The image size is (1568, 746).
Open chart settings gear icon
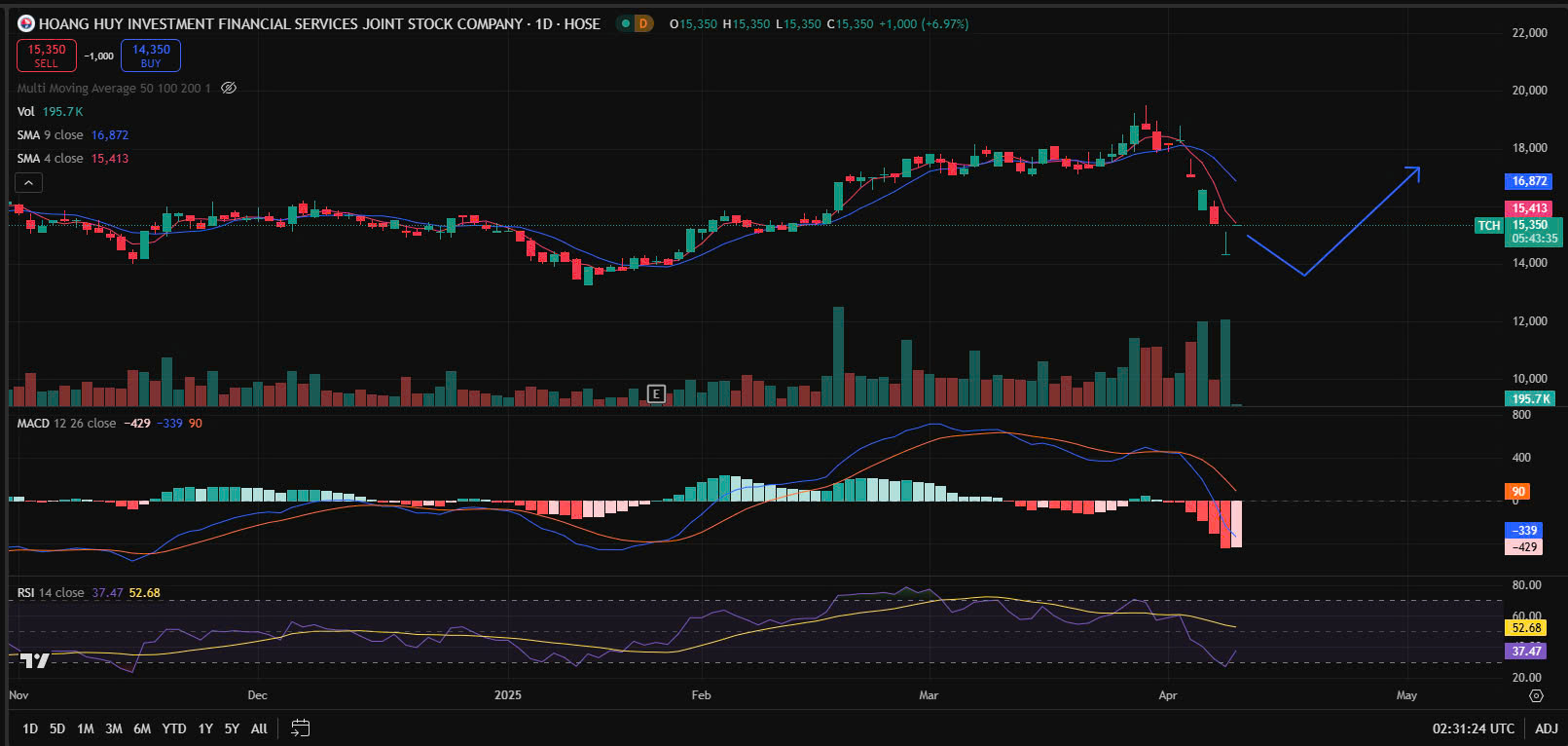(1536, 695)
